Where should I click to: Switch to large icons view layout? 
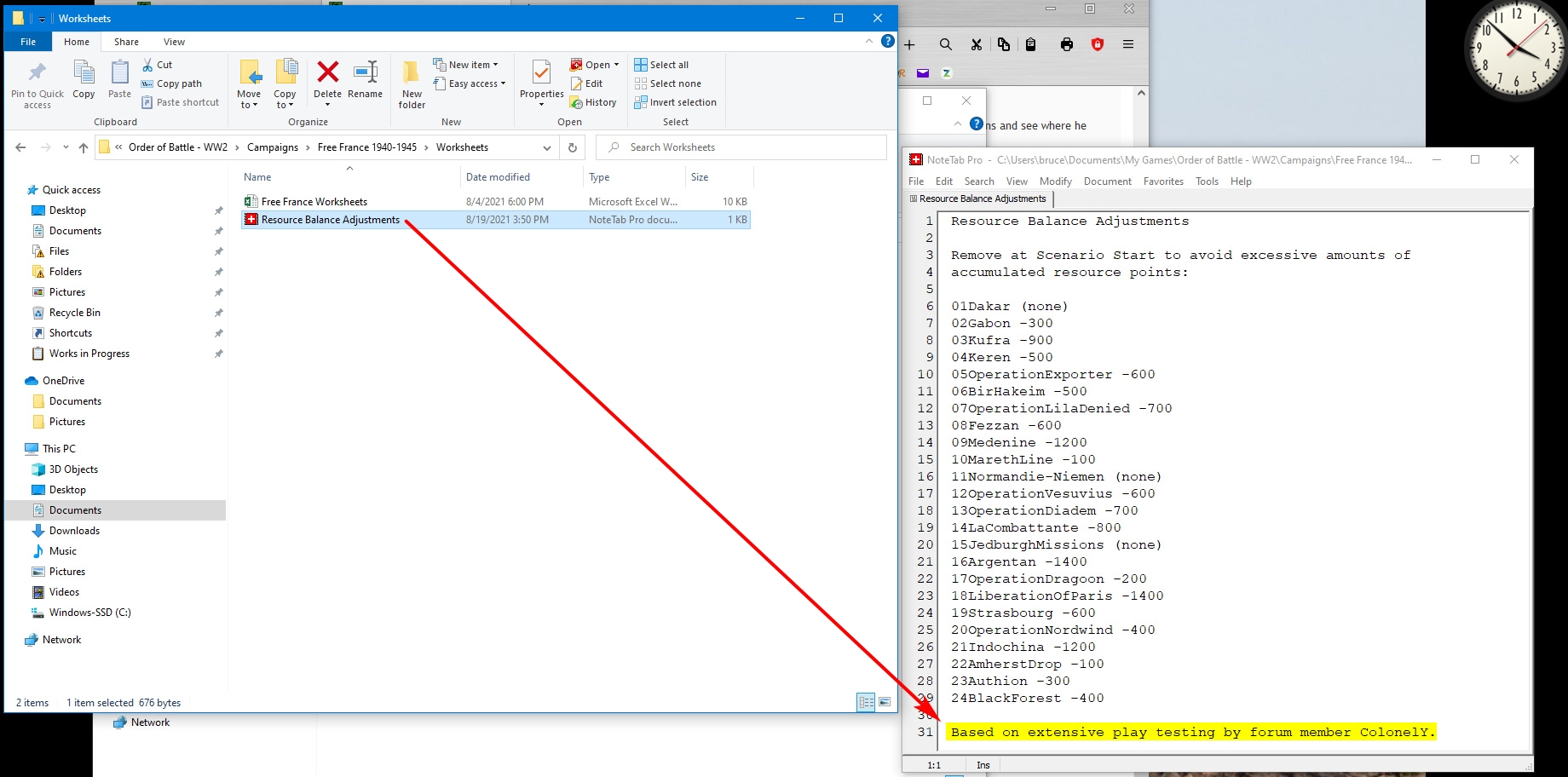885,702
